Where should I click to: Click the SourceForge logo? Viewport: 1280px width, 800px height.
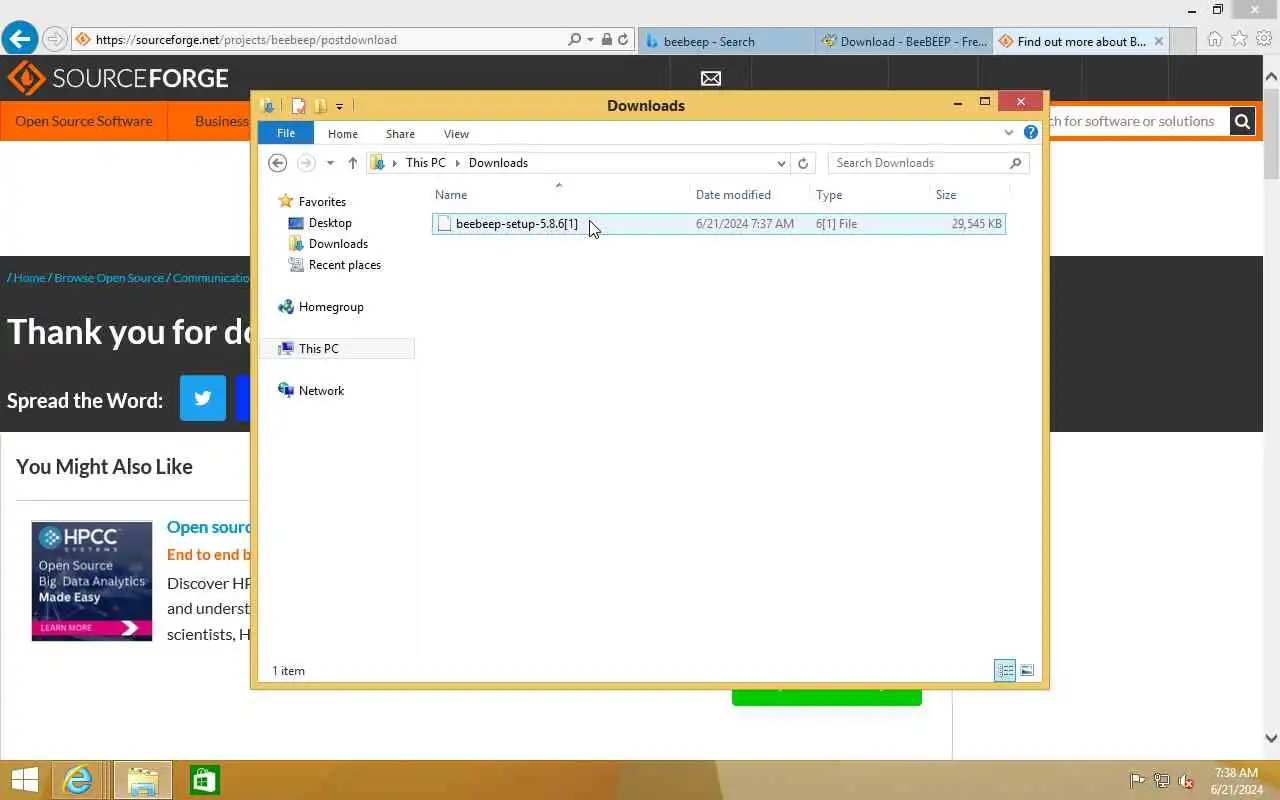(118, 78)
